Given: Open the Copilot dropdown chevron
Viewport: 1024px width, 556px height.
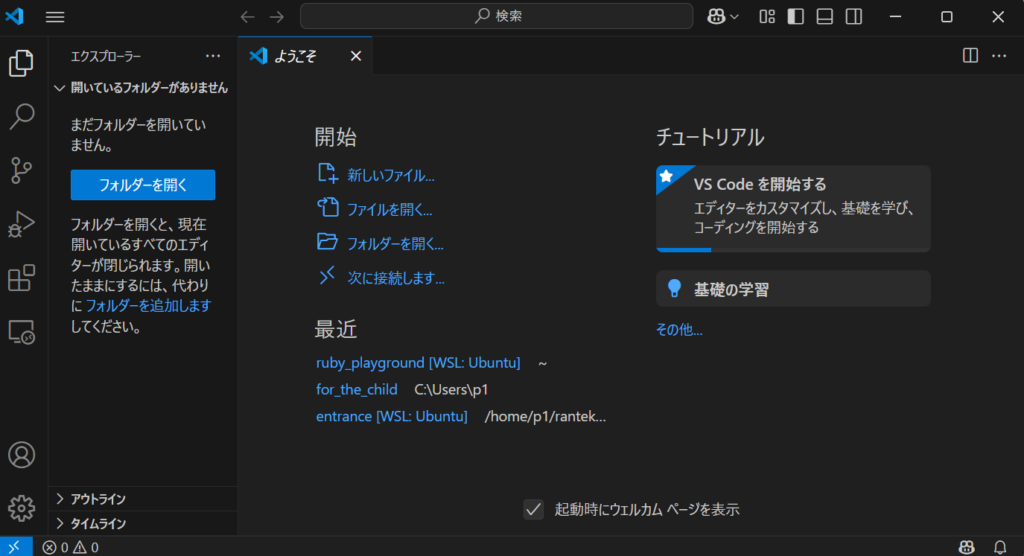Looking at the screenshot, I should pyautogui.click(x=734, y=17).
